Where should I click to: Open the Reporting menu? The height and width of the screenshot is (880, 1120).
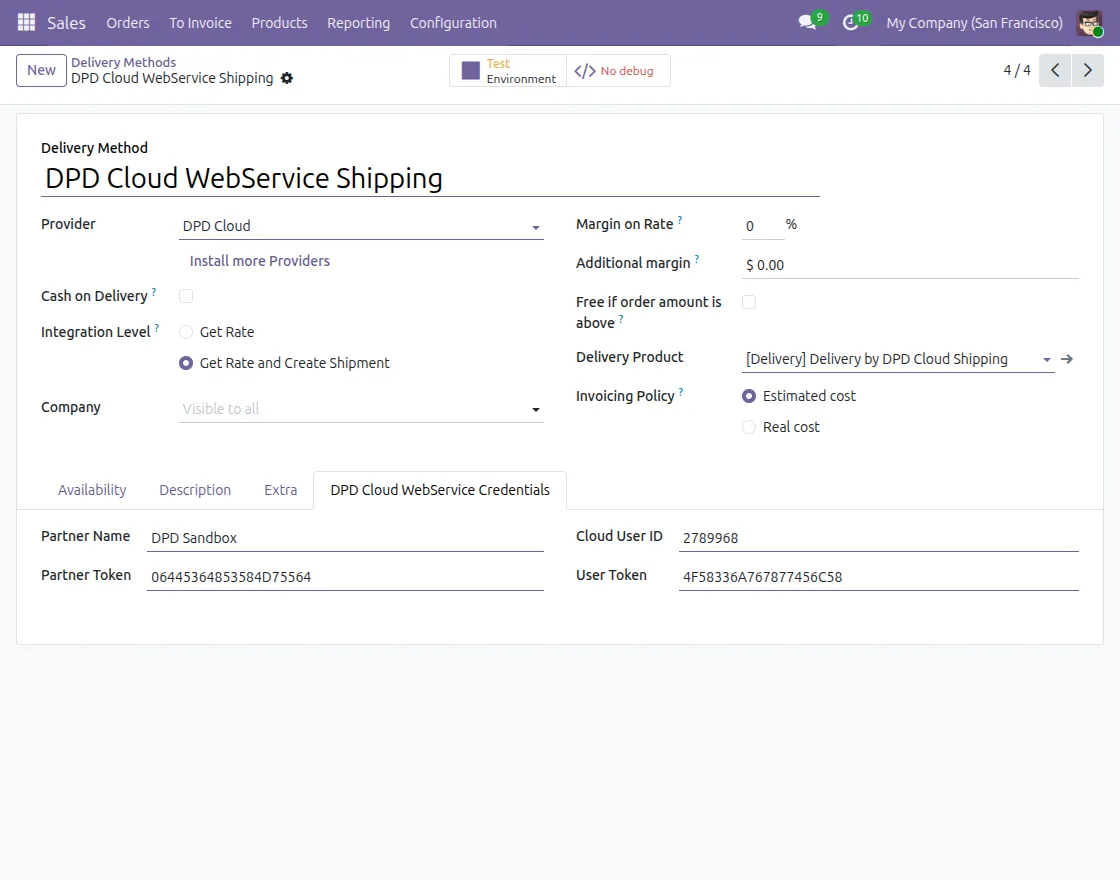point(358,22)
